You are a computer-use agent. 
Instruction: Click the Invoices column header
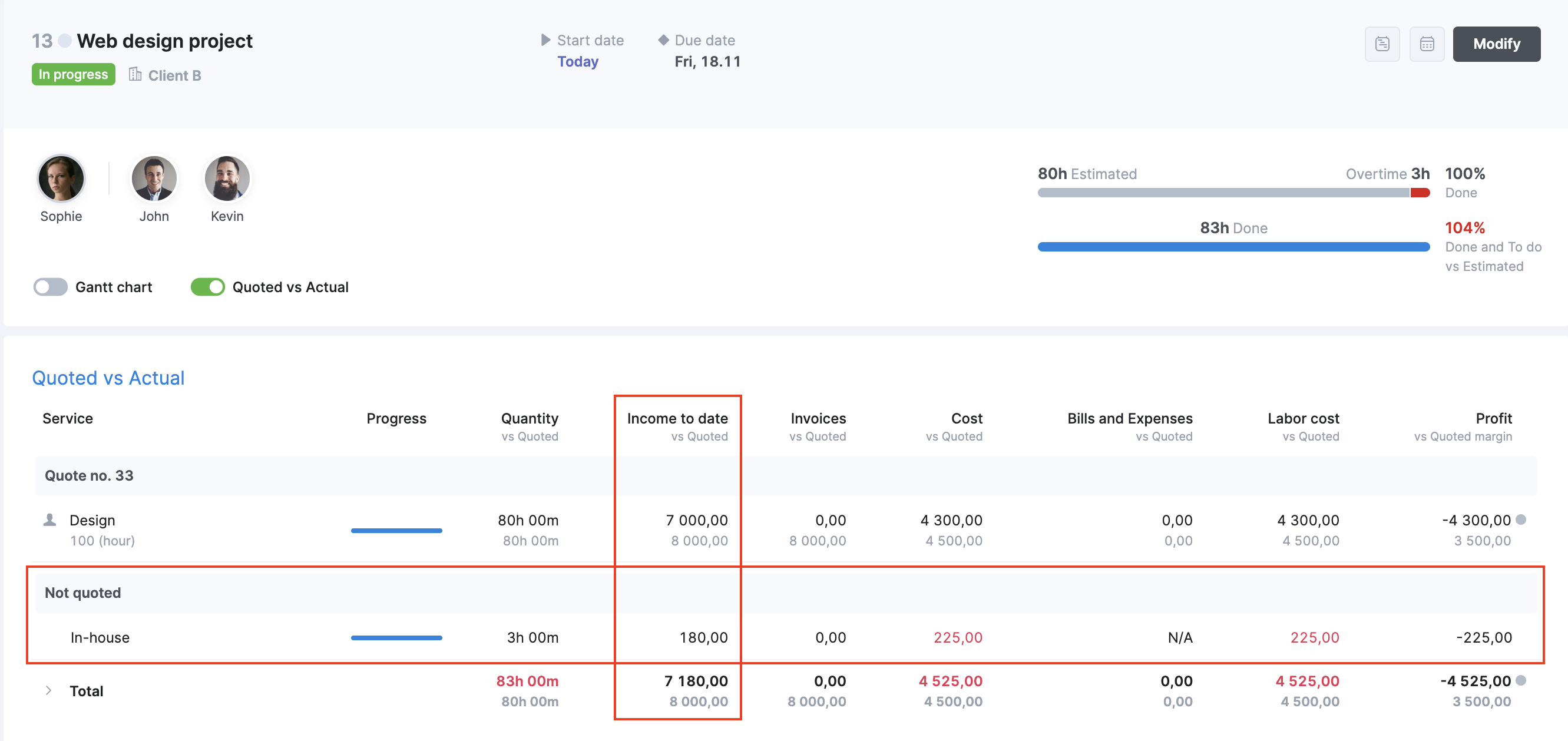[818, 418]
